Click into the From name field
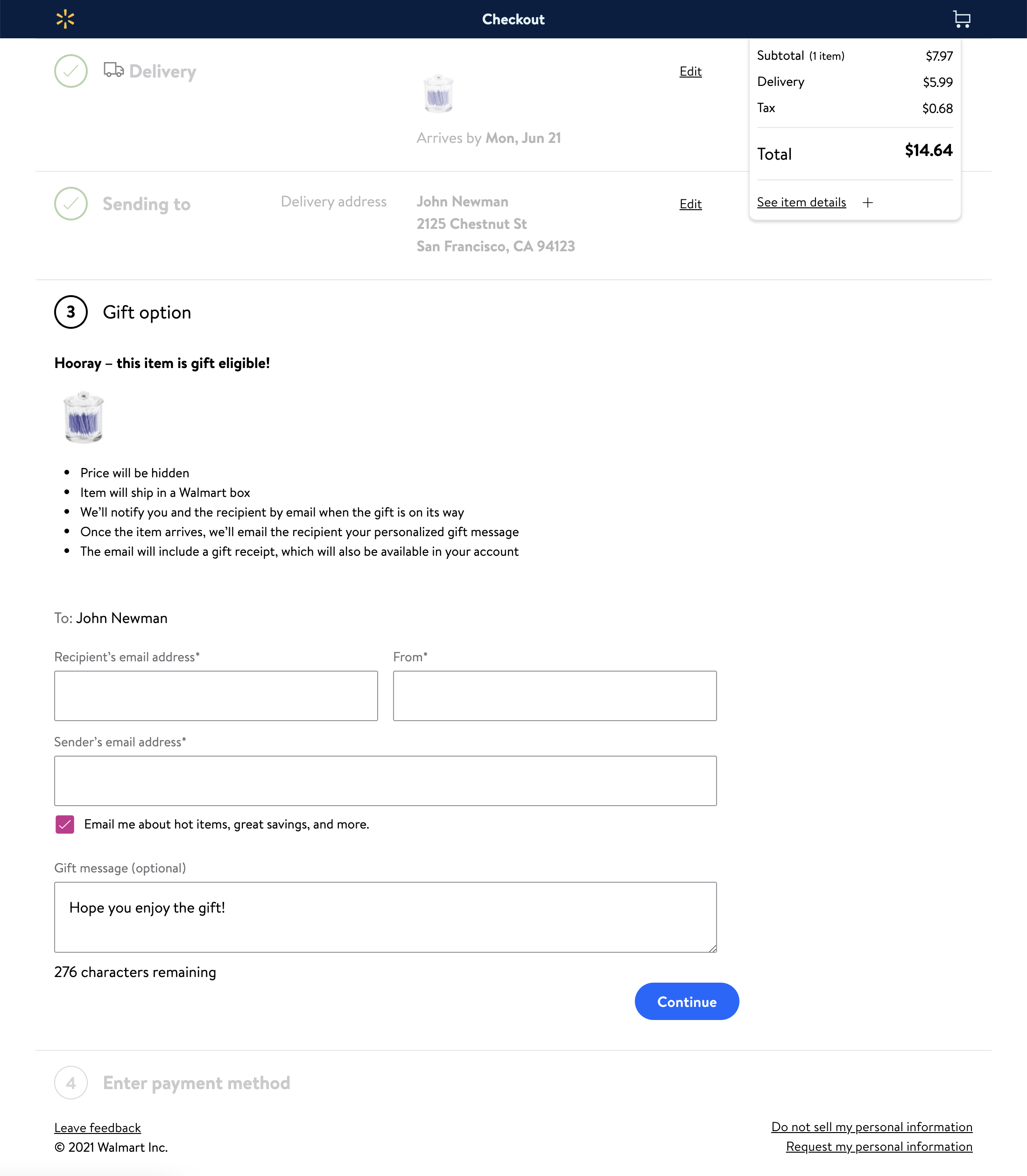This screenshot has height=1176, width=1027. click(554, 695)
